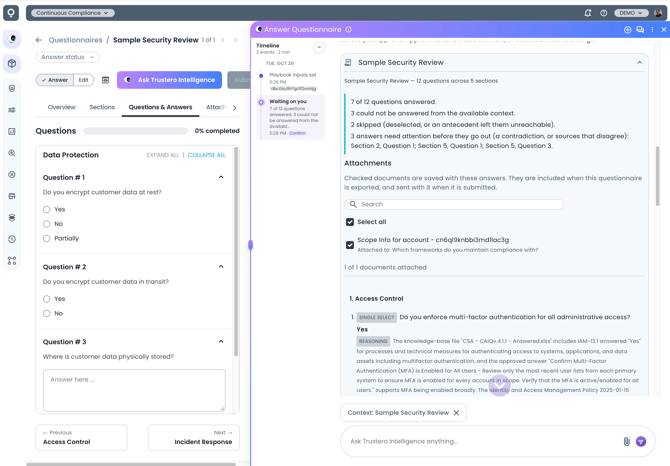Viewport: 670px width, 466px height.
Task: Uncheck the Scope Info for account document
Action: (350, 245)
